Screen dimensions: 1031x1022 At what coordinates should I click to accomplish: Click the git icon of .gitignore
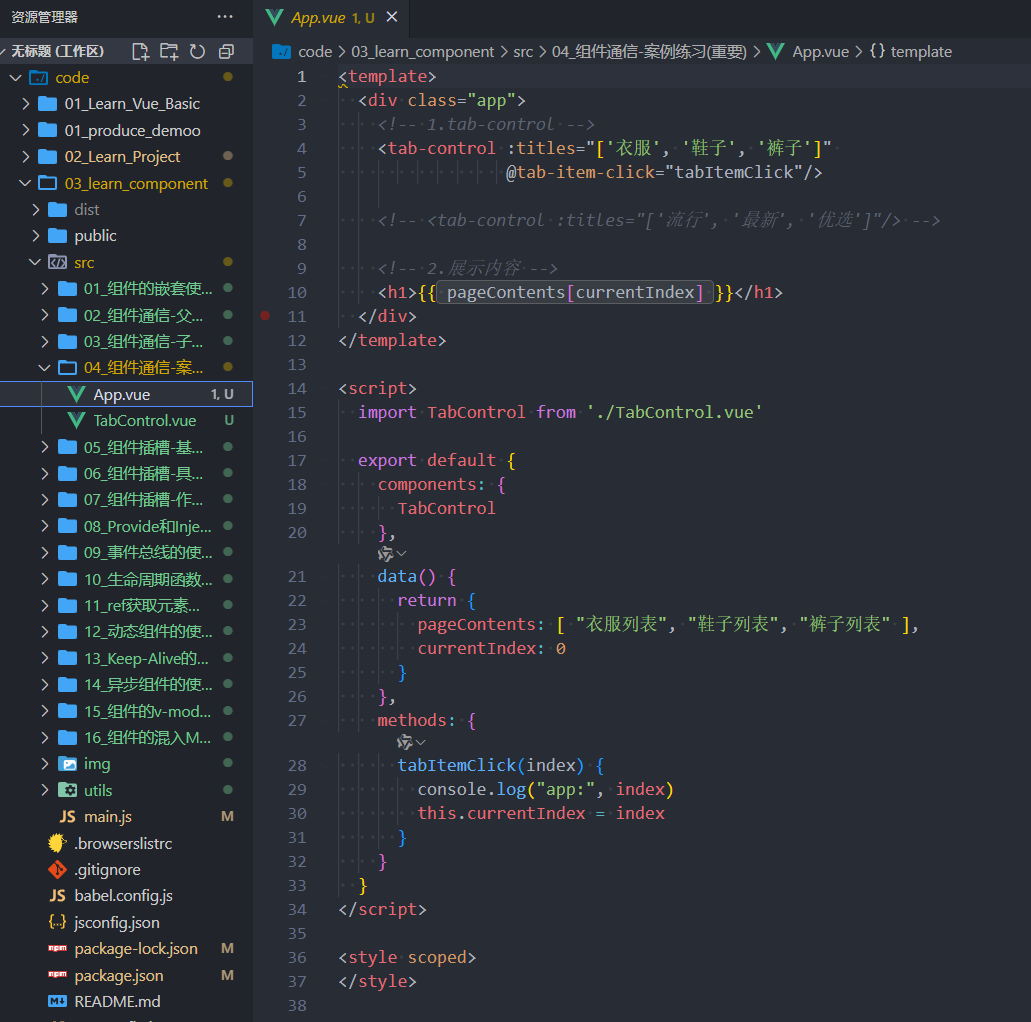[57, 869]
